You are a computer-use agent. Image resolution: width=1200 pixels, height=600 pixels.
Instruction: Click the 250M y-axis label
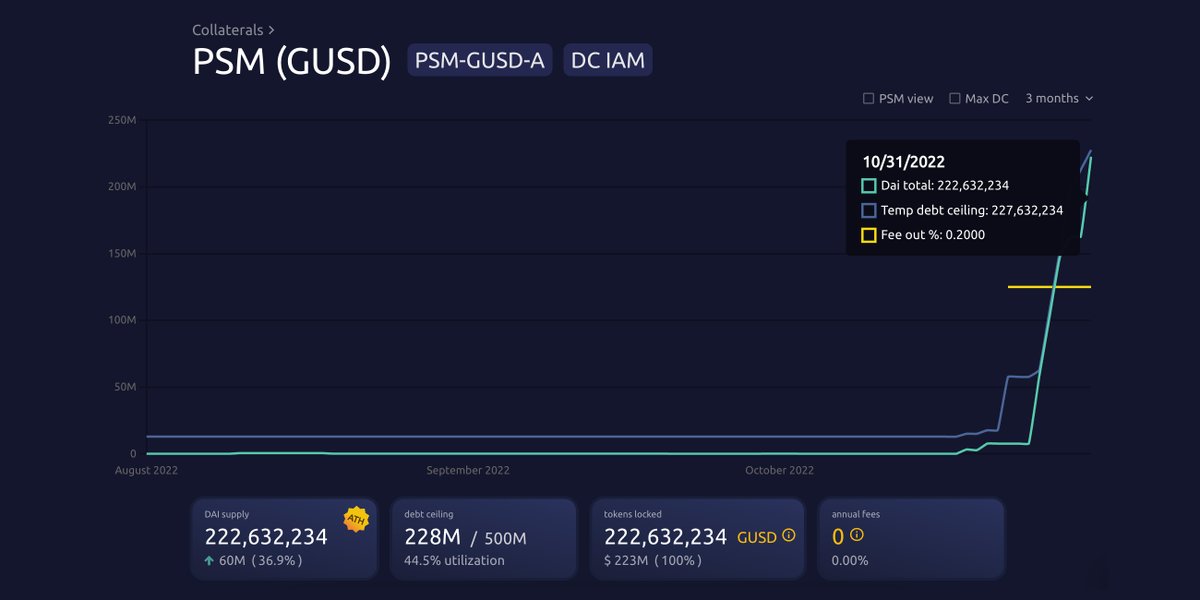tap(121, 120)
